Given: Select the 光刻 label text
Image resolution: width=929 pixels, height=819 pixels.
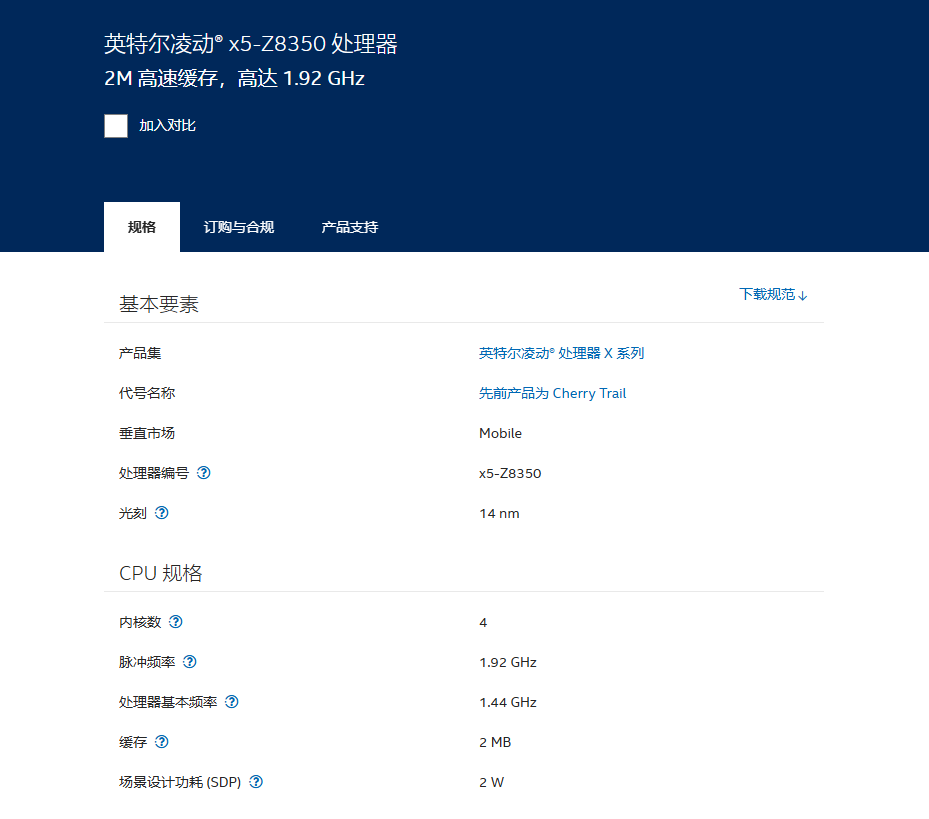Looking at the screenshot, I should point(133,513).
